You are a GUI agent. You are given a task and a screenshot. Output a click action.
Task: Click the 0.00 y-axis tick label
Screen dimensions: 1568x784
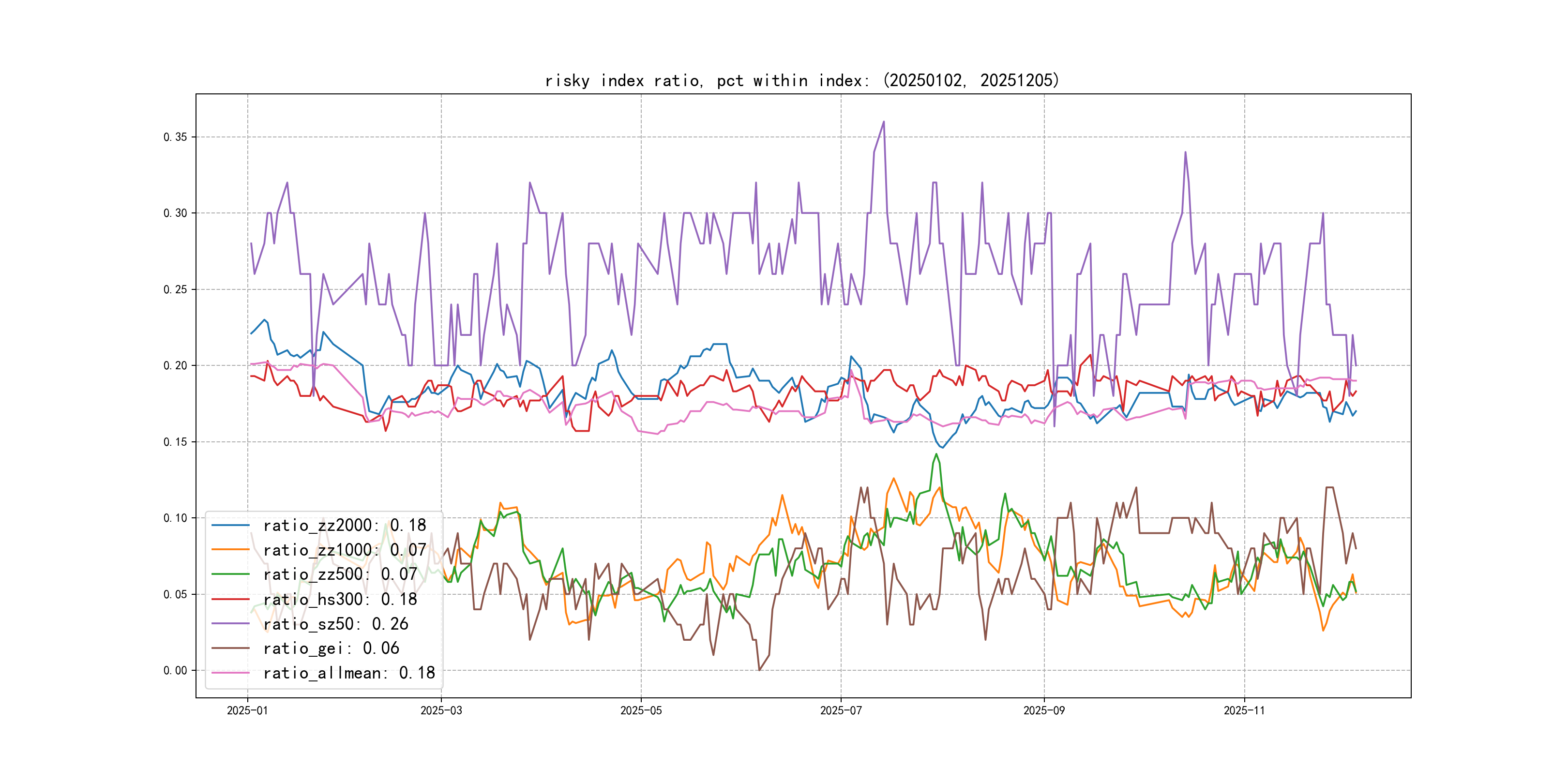(x=175, y=670)
